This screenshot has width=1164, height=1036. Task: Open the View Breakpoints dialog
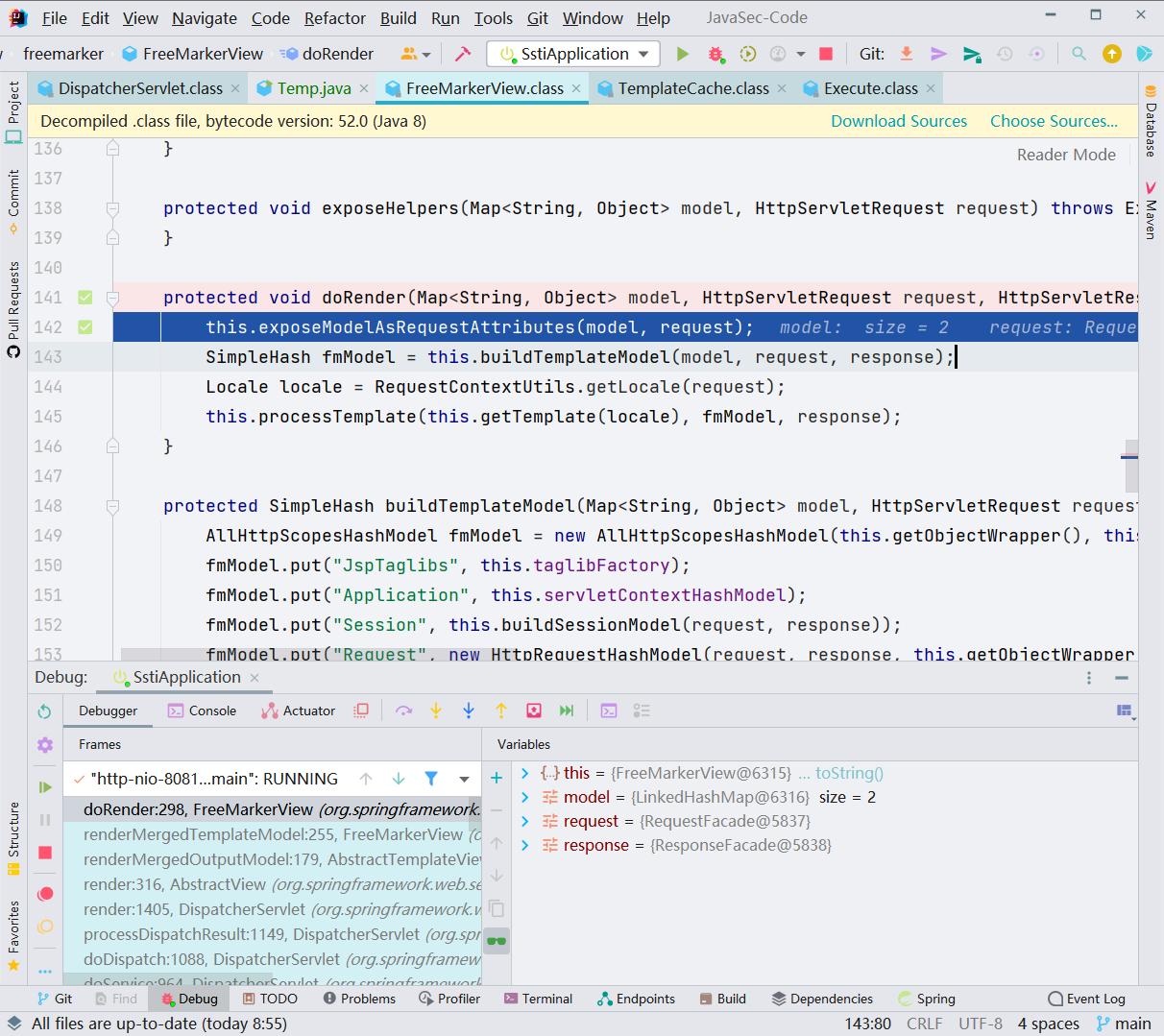point(45,893)
